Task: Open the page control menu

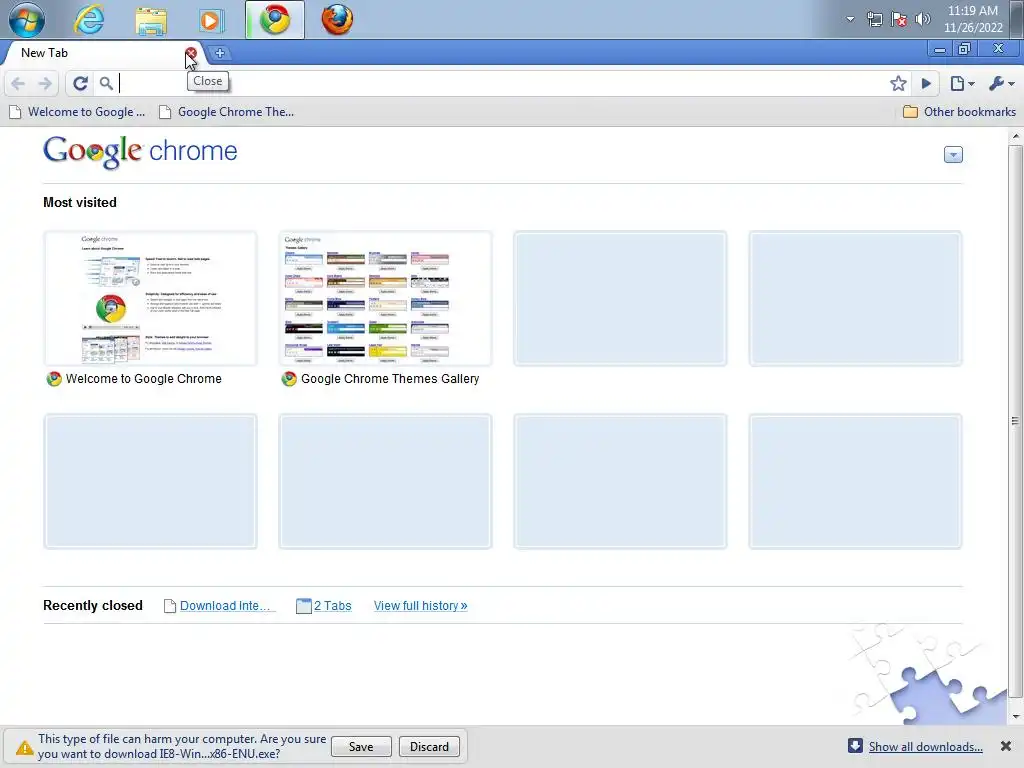Action: (x=962, y=84)
